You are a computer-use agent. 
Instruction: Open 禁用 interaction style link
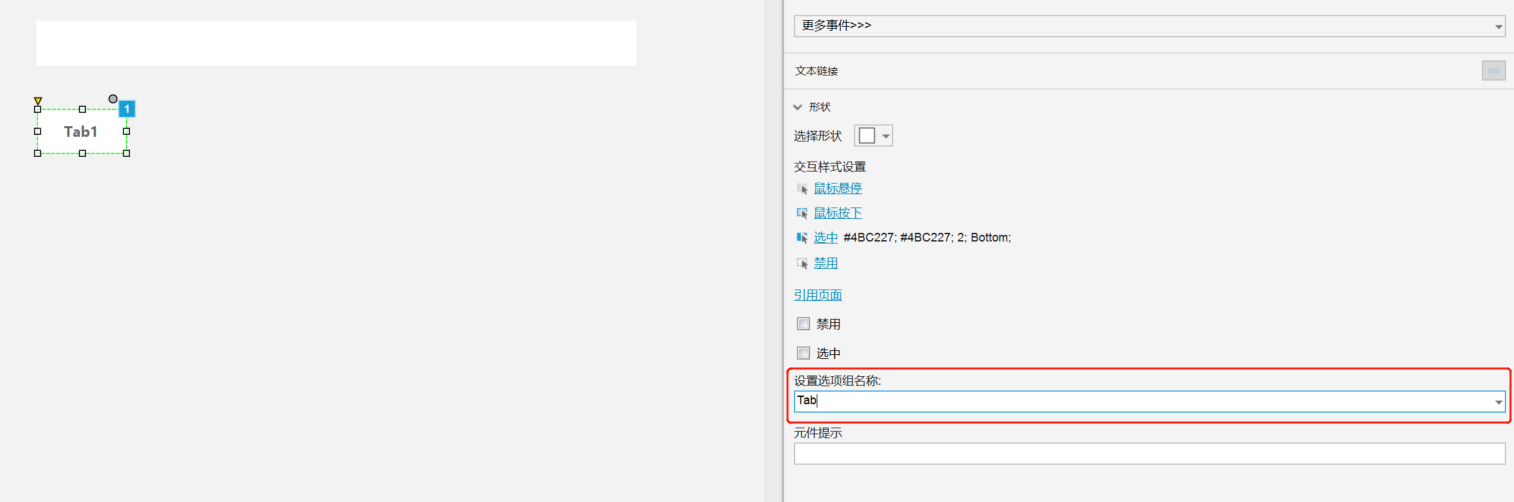point(826,263)
